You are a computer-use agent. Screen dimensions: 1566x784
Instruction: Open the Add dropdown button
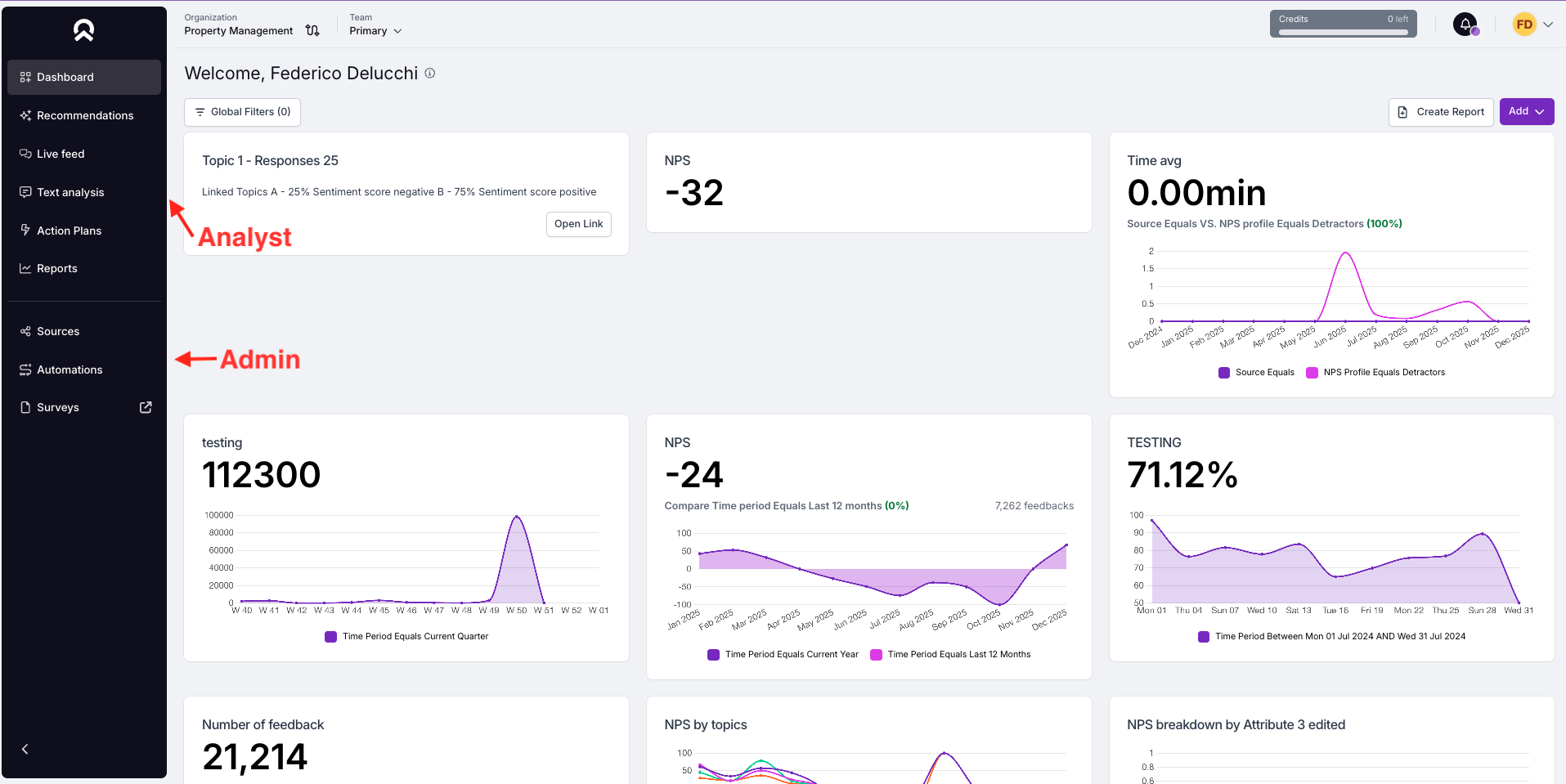[x=1527, y=112]
